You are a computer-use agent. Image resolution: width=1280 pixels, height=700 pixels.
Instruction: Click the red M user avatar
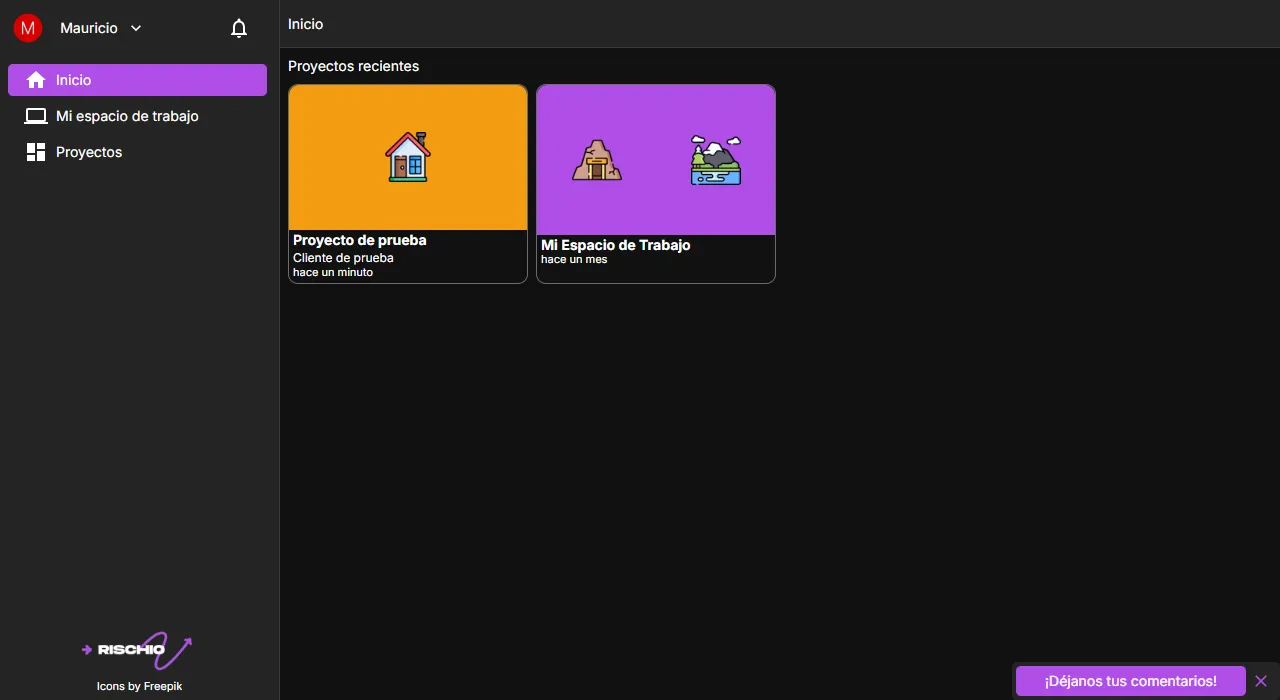(x=27, y=28)
